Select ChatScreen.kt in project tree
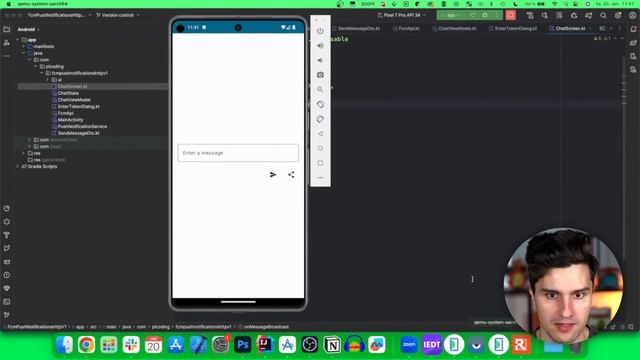 pyautogui.click(x=69, y=87)
